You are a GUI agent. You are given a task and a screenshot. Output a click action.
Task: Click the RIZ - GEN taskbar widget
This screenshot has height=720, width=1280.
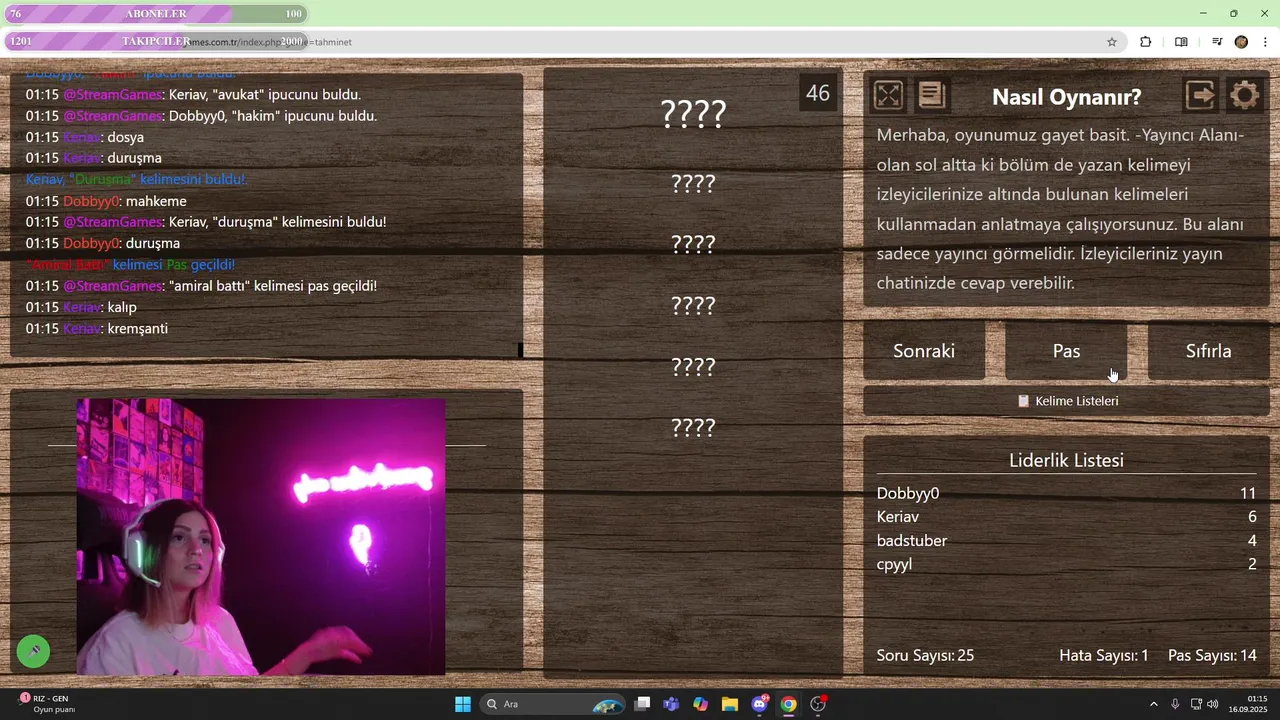coord(46,704)
